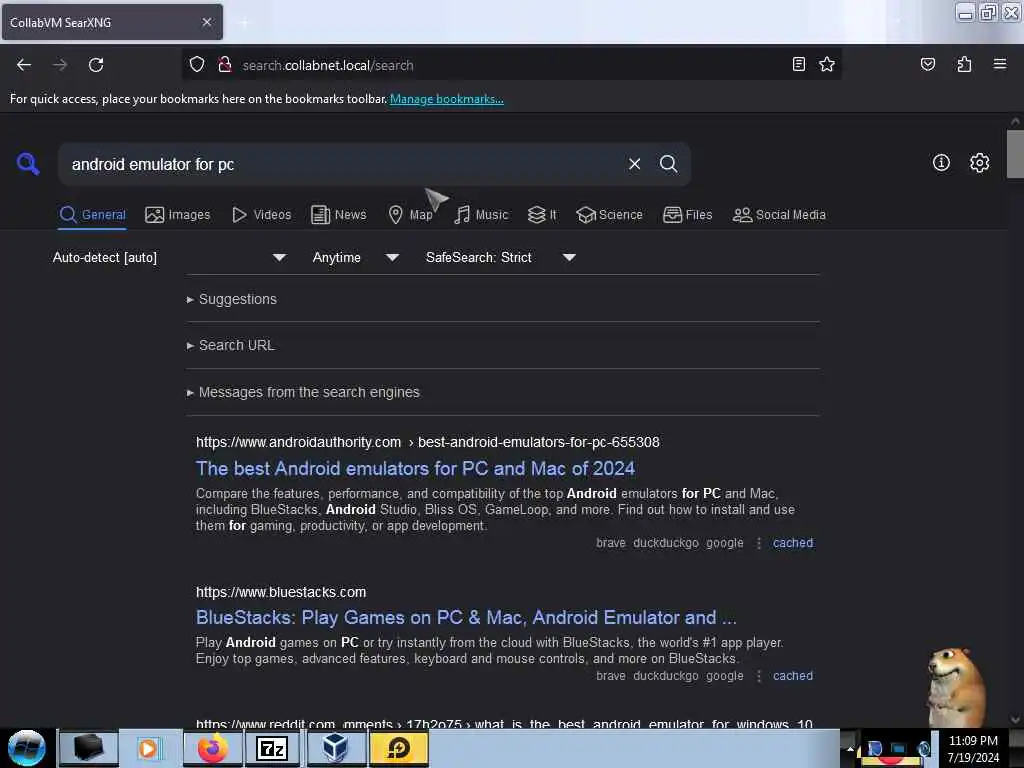
Task: Open the SafeSearch: Strict dropdown
Action: pos(500,257)
